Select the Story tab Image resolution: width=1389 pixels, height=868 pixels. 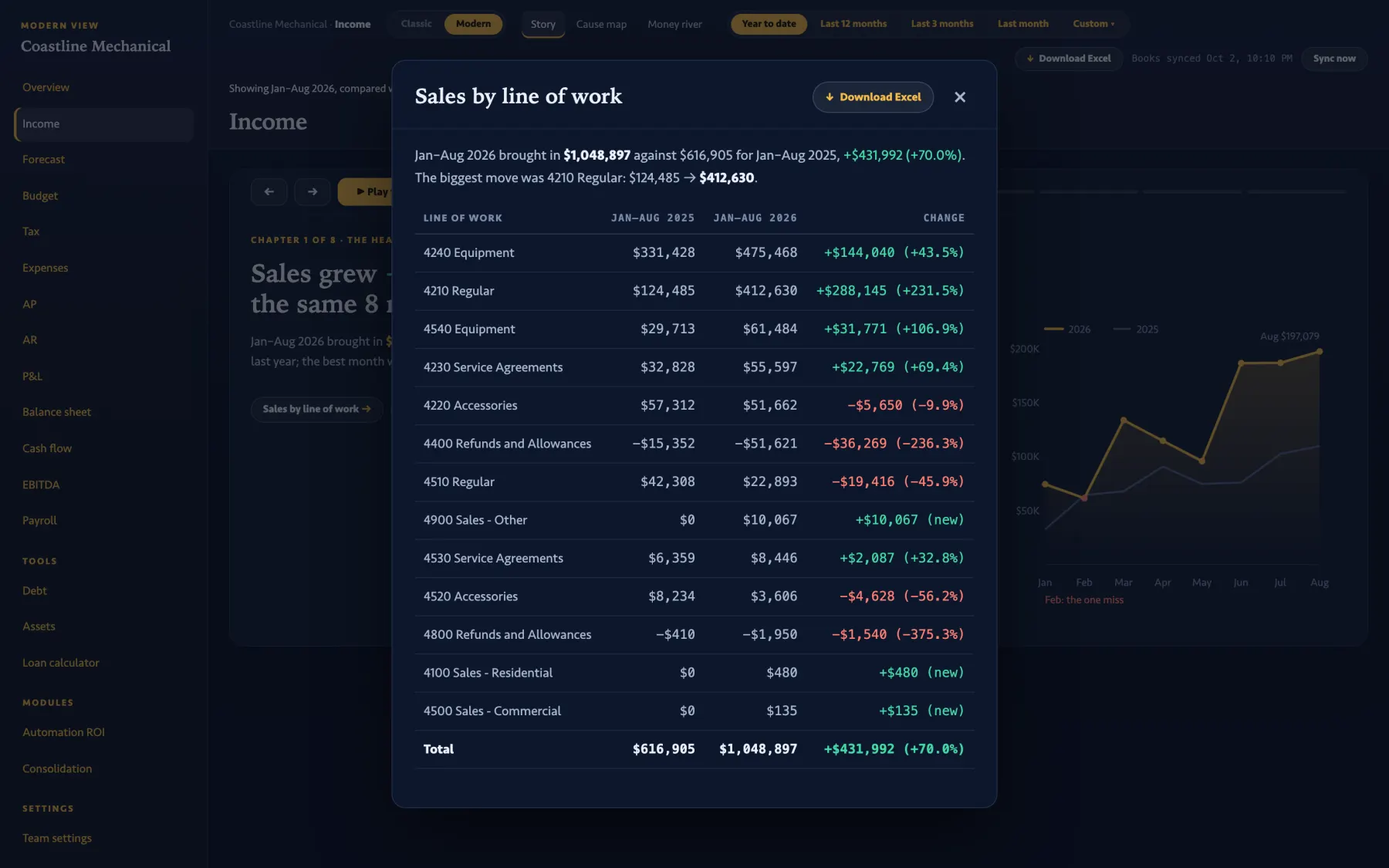tap(543, 25)
